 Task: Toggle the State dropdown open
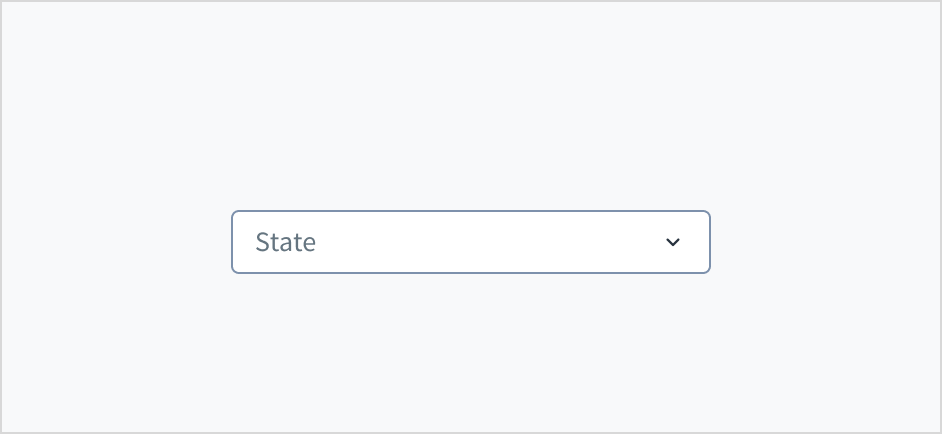[470, 242]
